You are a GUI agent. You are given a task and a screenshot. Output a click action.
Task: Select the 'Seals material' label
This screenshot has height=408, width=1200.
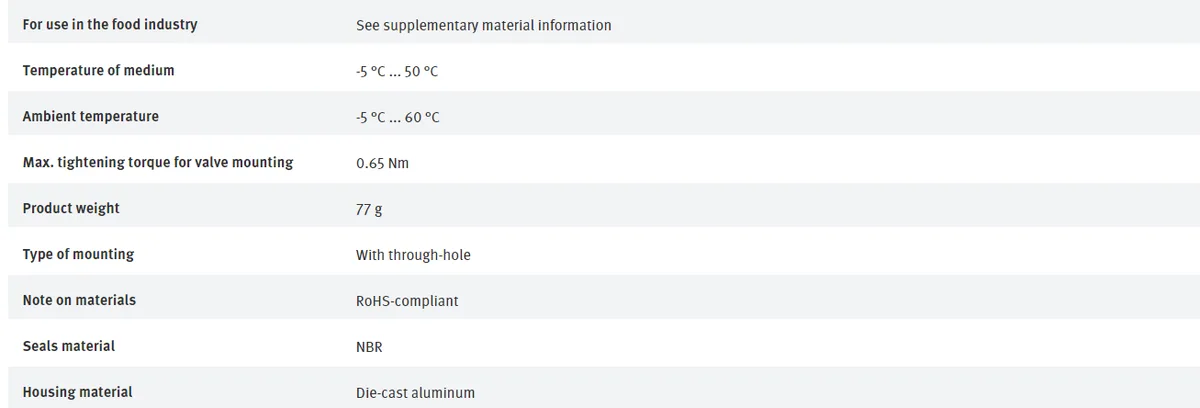click(68, 346)
